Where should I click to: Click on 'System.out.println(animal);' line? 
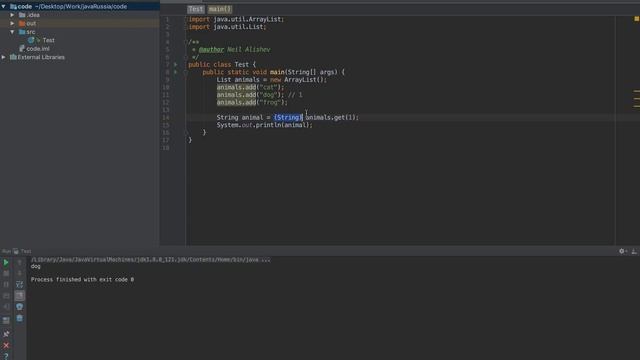[x=264, y=125]
